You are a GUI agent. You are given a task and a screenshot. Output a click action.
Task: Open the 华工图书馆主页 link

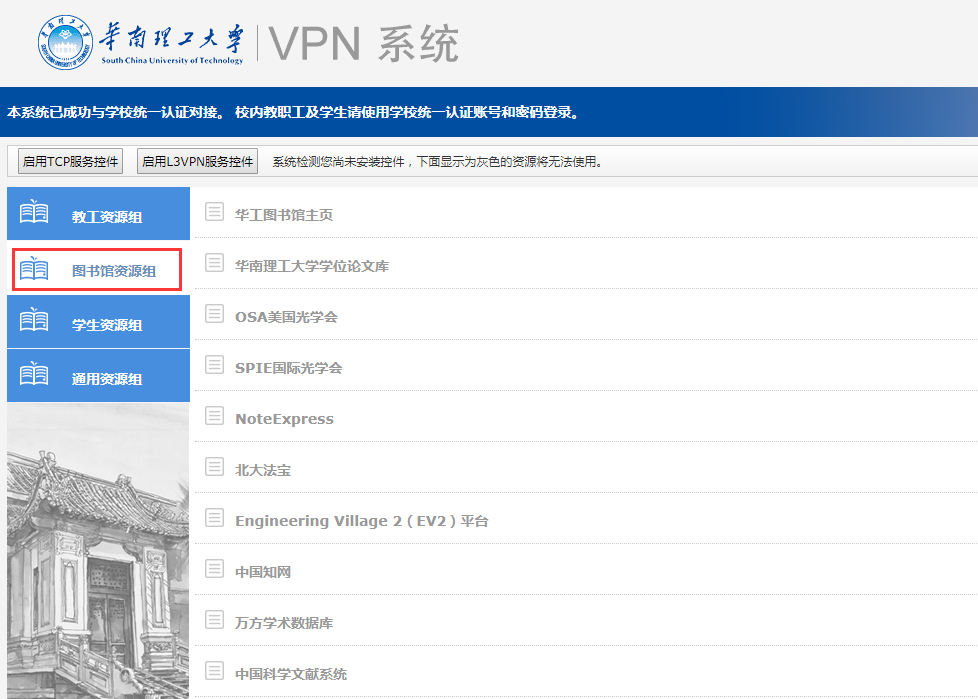pos(284,215)
